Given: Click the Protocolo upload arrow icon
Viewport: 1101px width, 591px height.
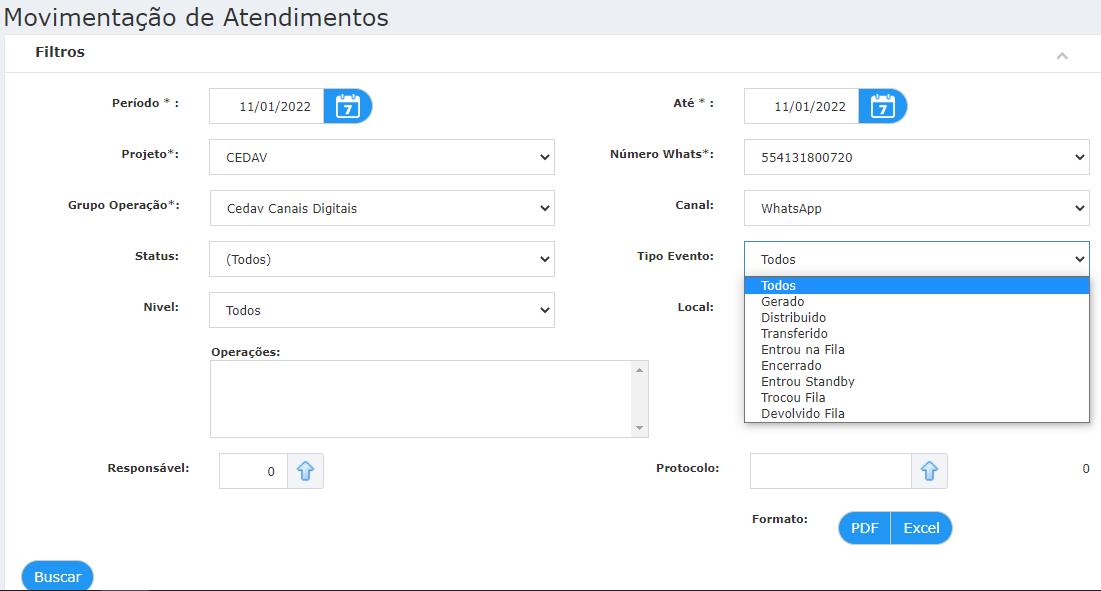Looking at the screenshot, I should [929, 471].
